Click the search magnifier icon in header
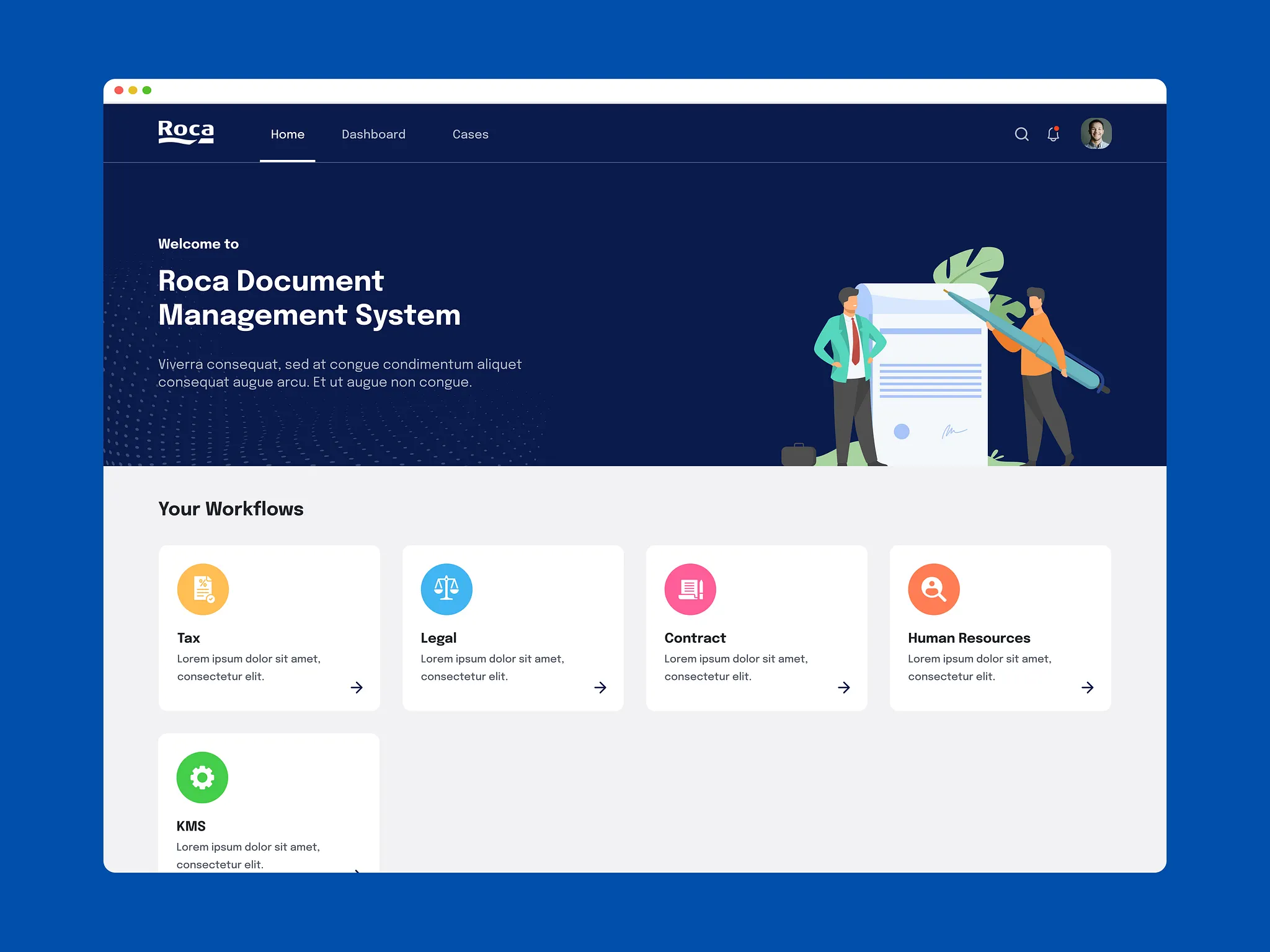 click(x=1021, y=134)
